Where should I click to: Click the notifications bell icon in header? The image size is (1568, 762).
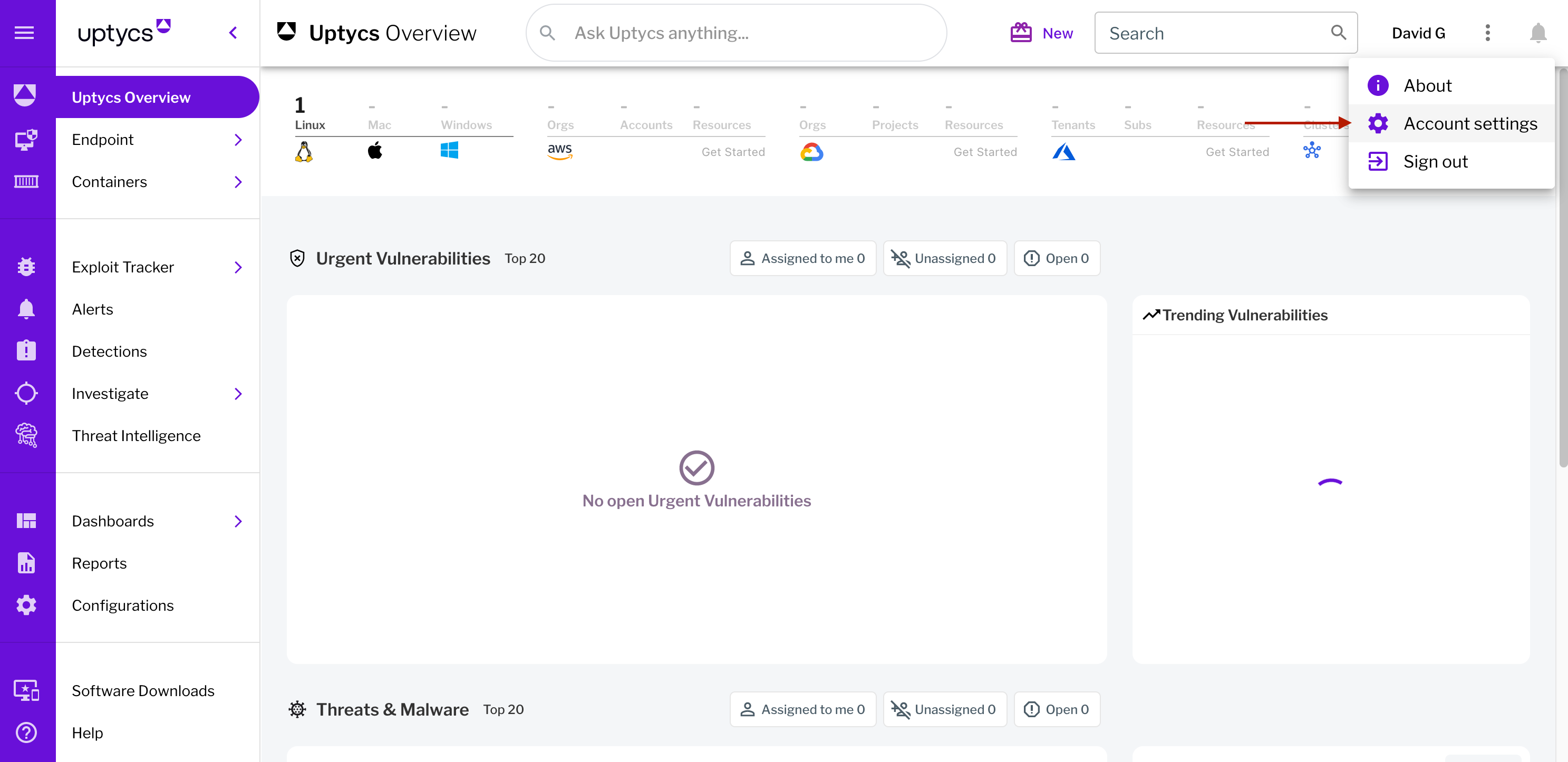[1537, 33]
